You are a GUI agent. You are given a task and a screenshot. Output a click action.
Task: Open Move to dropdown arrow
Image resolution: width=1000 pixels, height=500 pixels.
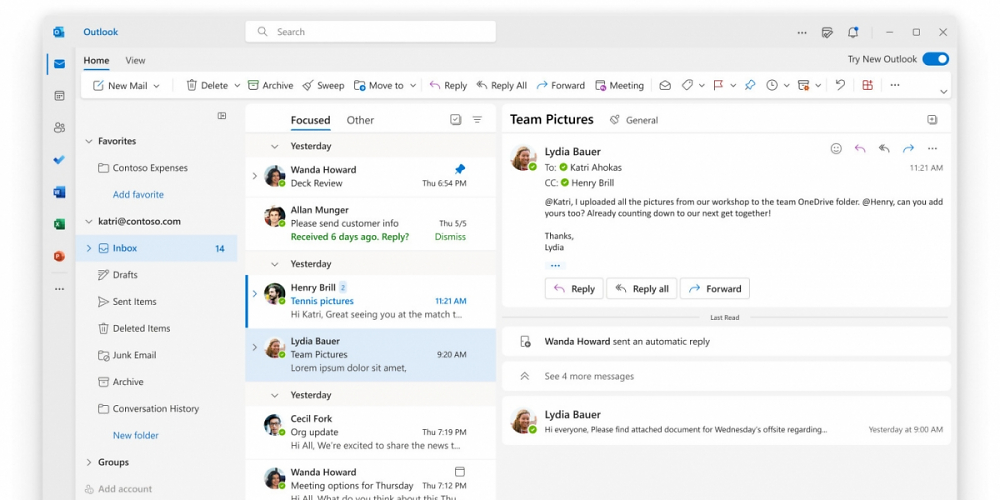413,85
